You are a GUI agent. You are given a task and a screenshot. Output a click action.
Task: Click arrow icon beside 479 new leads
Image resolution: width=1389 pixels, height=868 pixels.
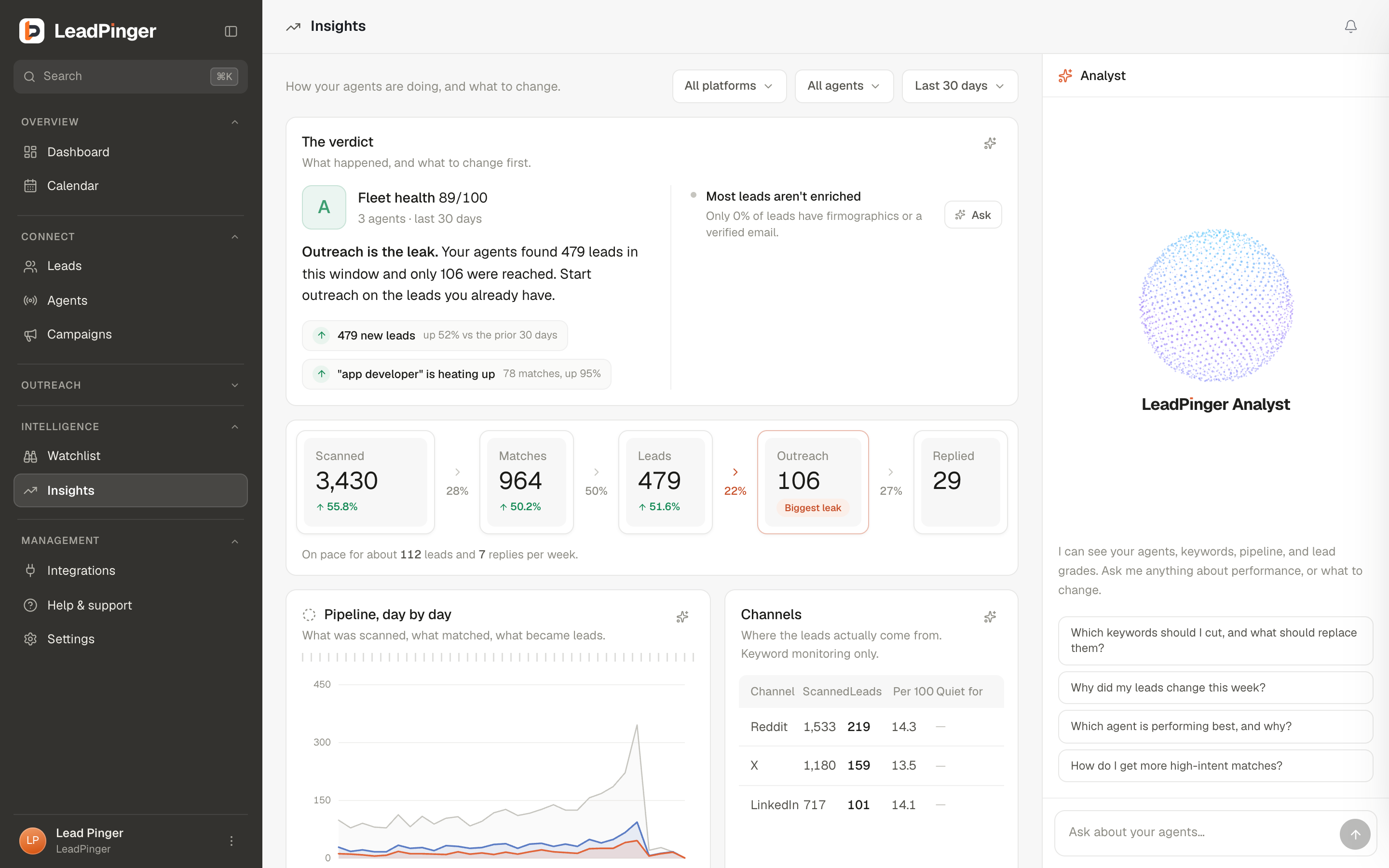tap(321, 335)
